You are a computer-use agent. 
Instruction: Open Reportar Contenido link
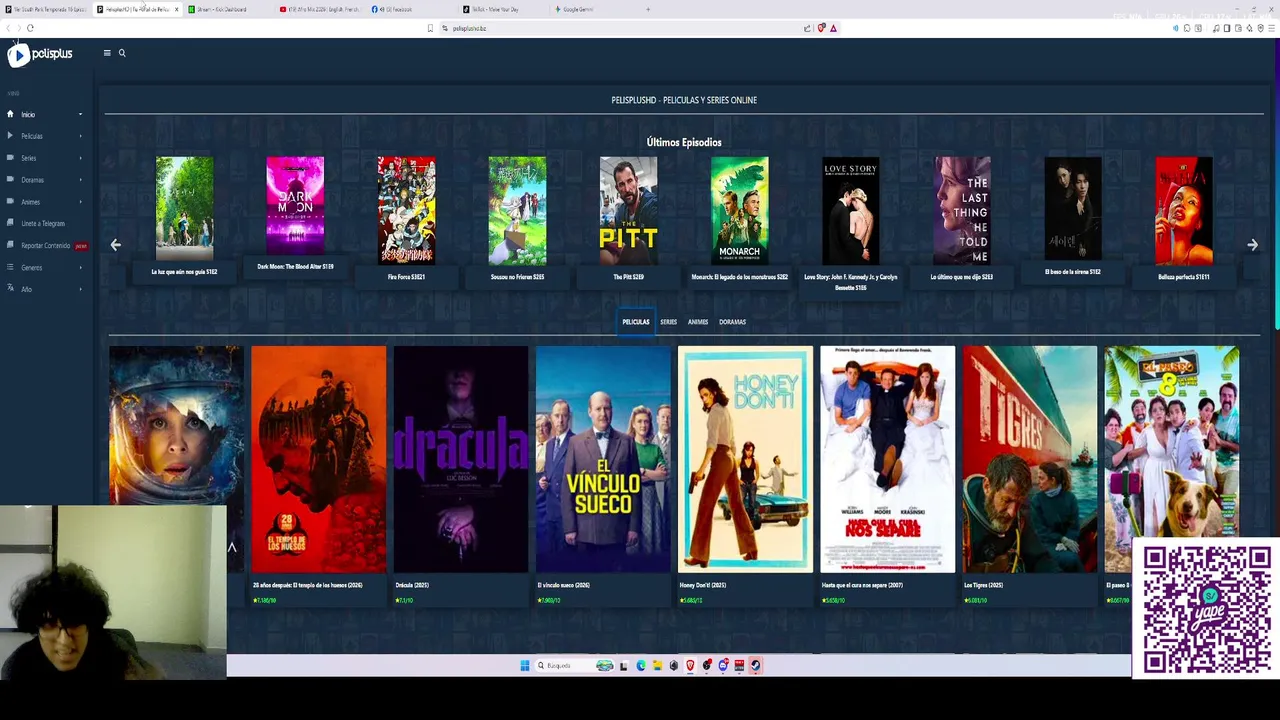pos(46,245)
